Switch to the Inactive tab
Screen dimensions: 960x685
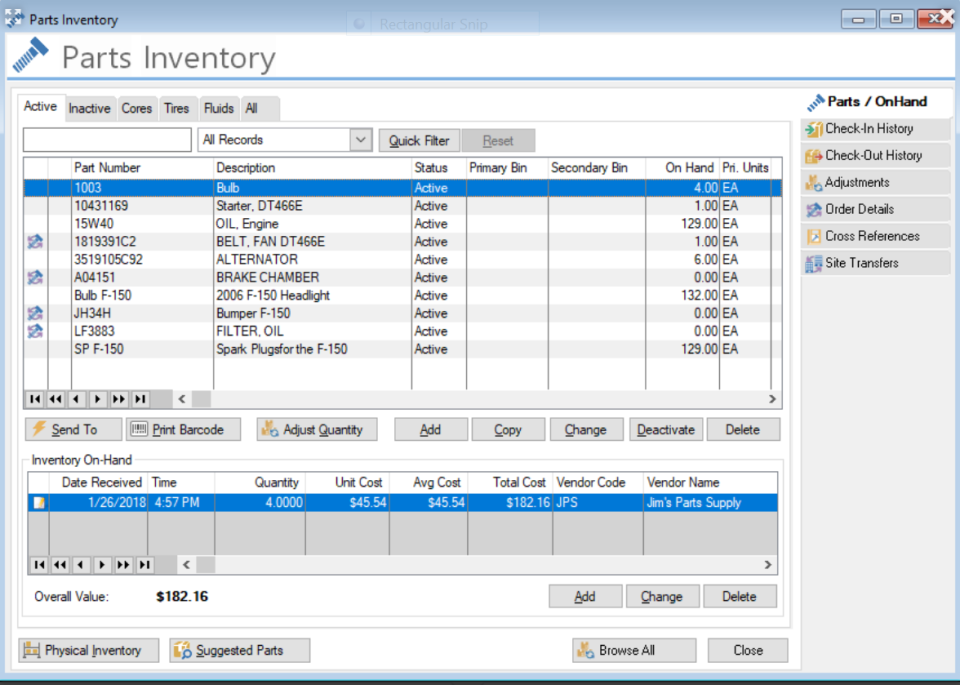pyautogui.click(x=89, y=108)
